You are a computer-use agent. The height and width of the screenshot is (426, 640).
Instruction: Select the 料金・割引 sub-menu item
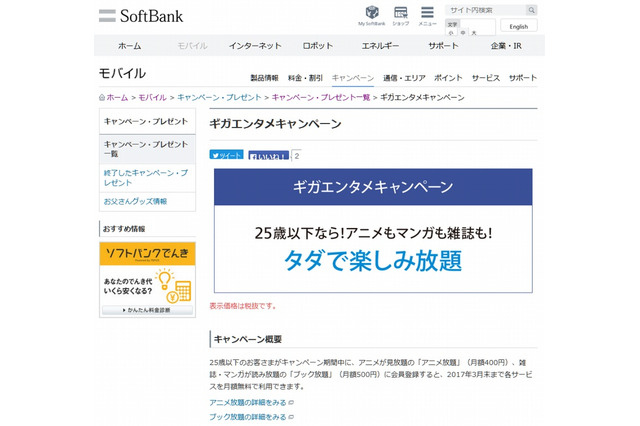pyautogui.click(x=305, y=78)
